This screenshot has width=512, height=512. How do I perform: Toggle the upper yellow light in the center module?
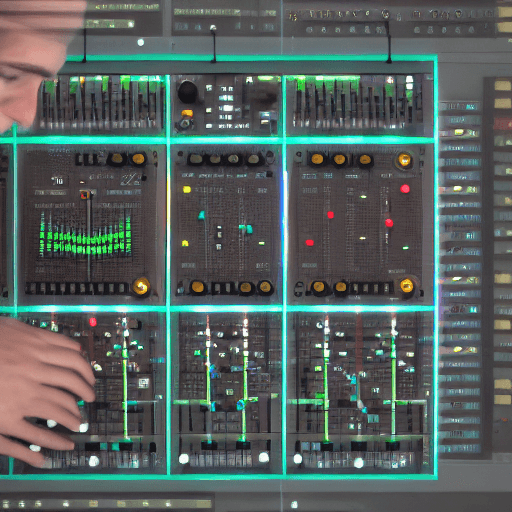tap(187, 190)
